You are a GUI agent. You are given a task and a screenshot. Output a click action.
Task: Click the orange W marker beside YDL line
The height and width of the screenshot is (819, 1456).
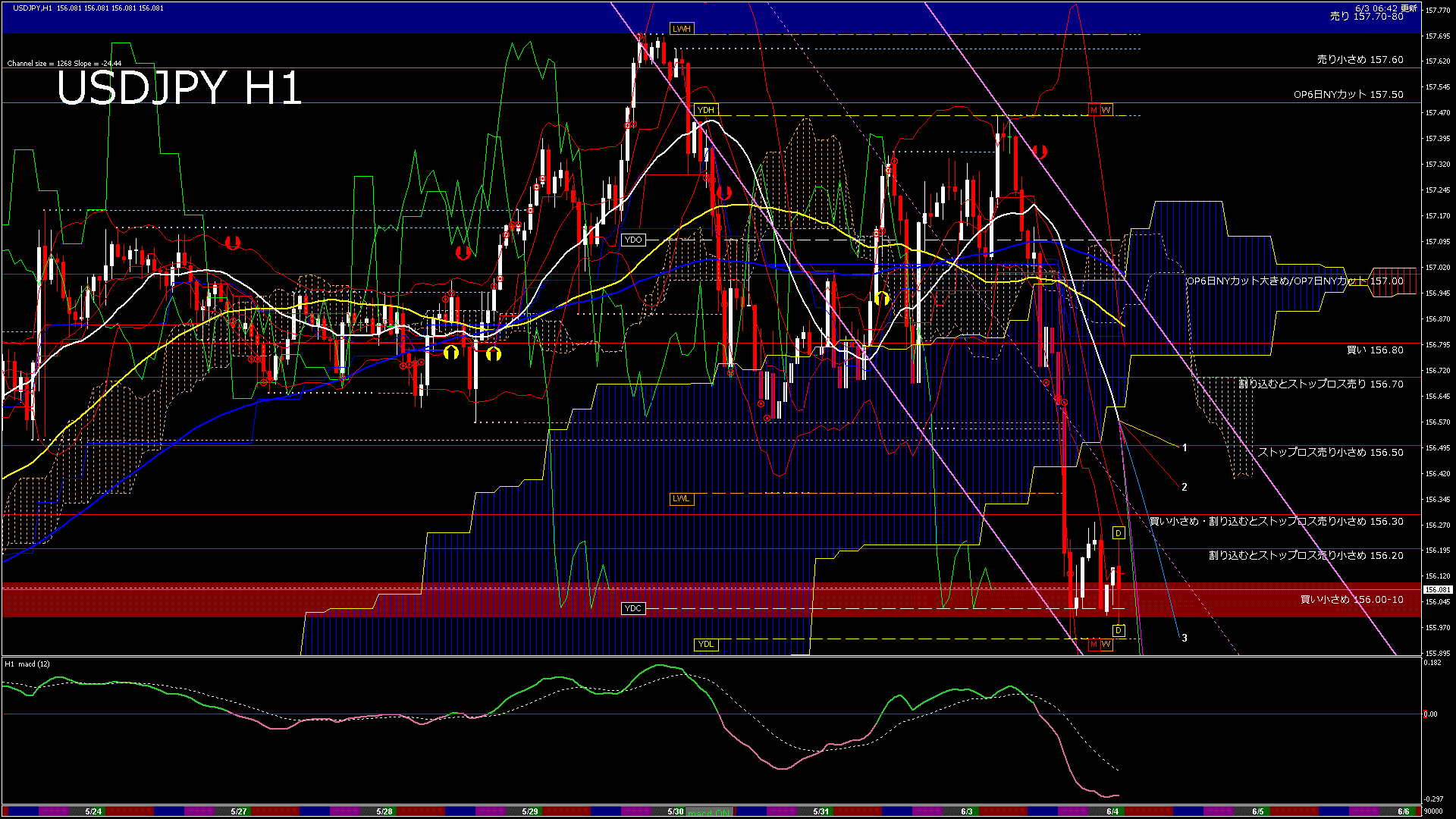tap(1106, 644)
